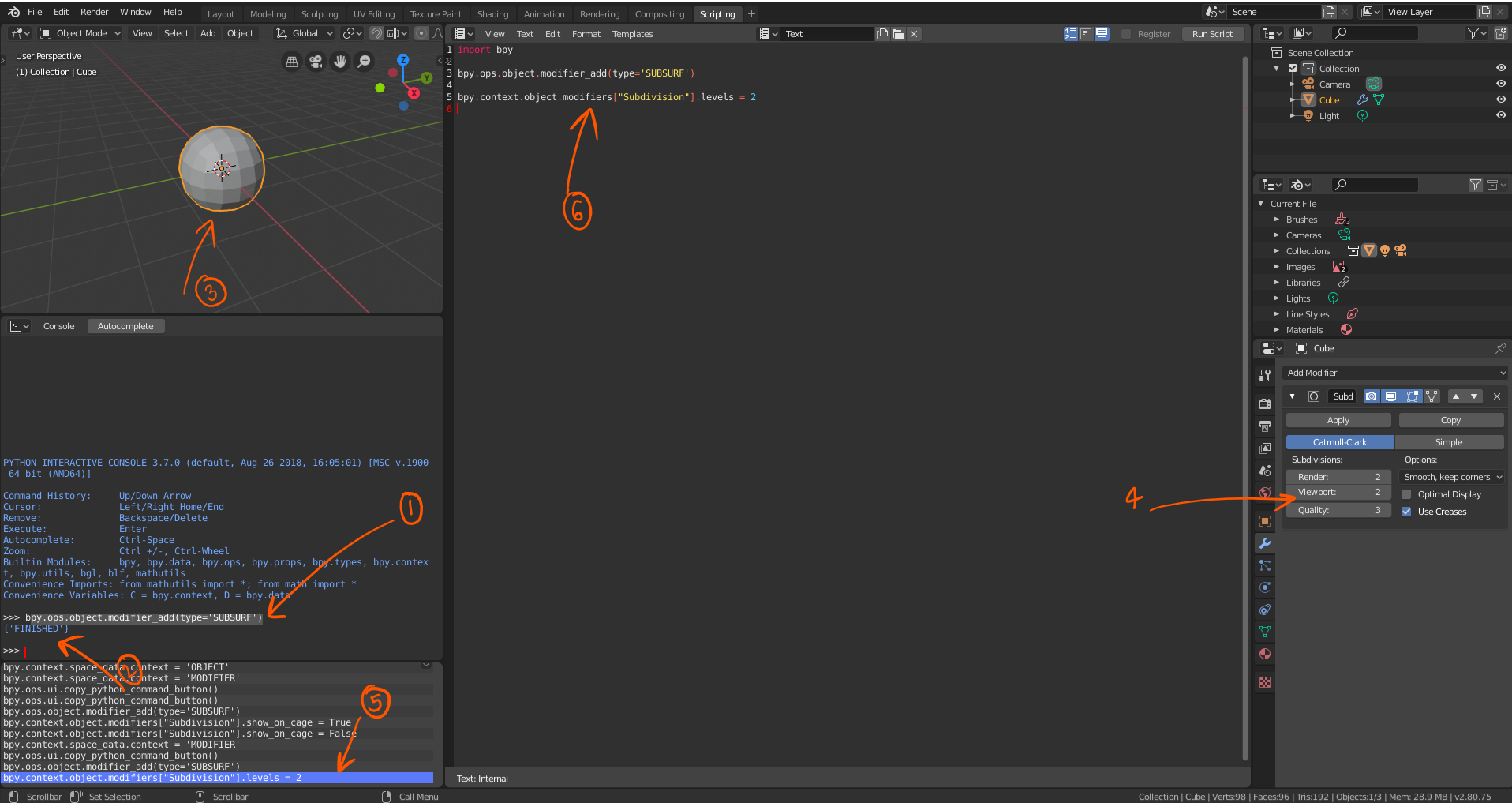Click the open text file folder icon
The height and width of the screenshot is (803, 1512).
point(897,33)
